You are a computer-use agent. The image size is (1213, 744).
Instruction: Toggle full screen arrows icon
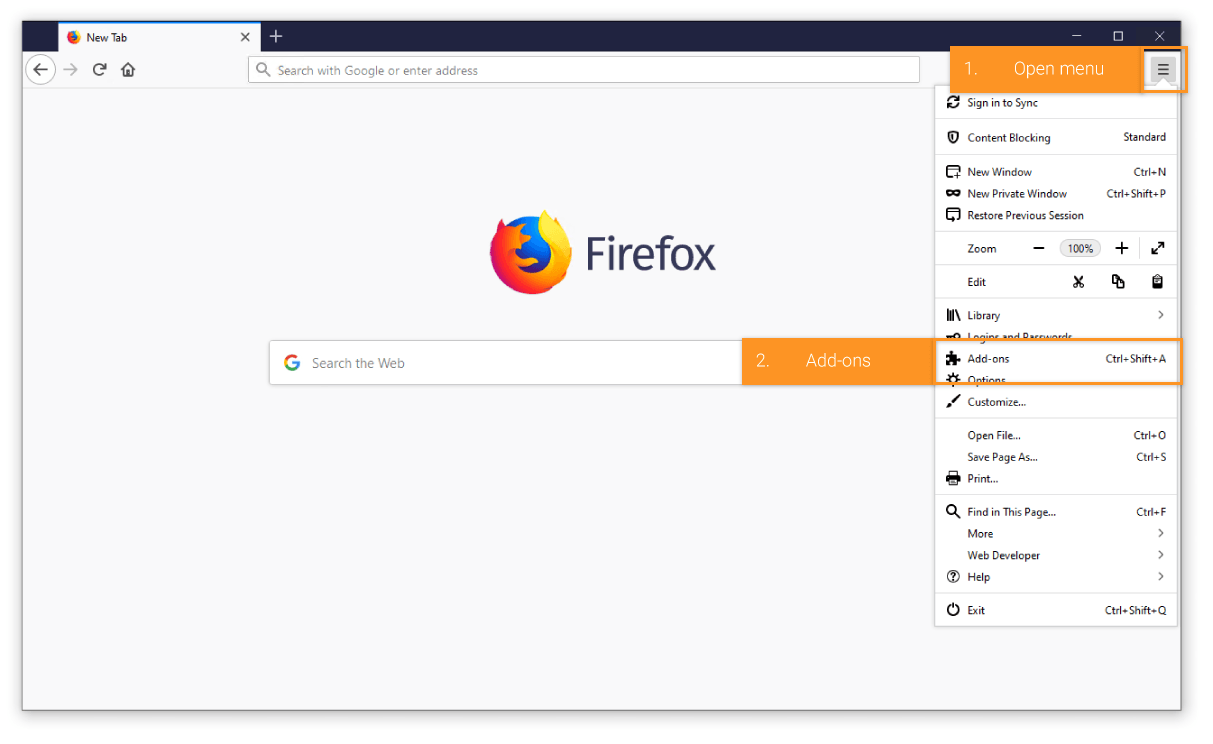click(1157, 248)
